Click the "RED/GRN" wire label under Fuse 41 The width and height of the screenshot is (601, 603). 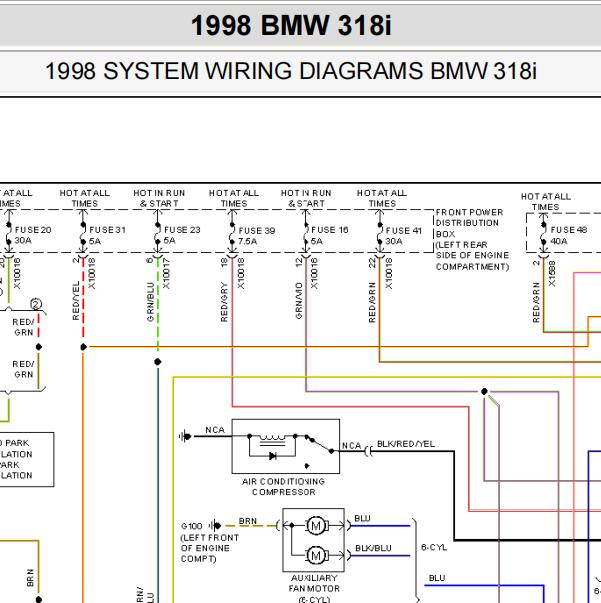click(x=372, y=302)
